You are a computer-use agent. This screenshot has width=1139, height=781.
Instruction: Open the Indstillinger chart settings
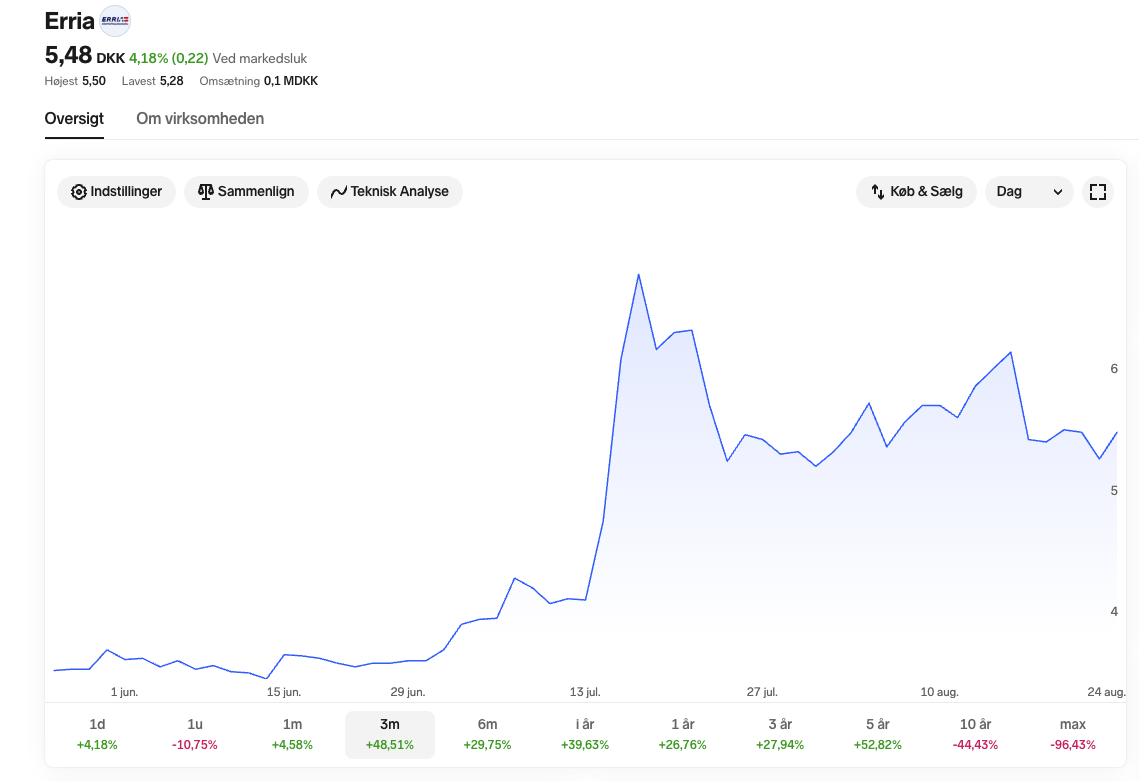116,192
